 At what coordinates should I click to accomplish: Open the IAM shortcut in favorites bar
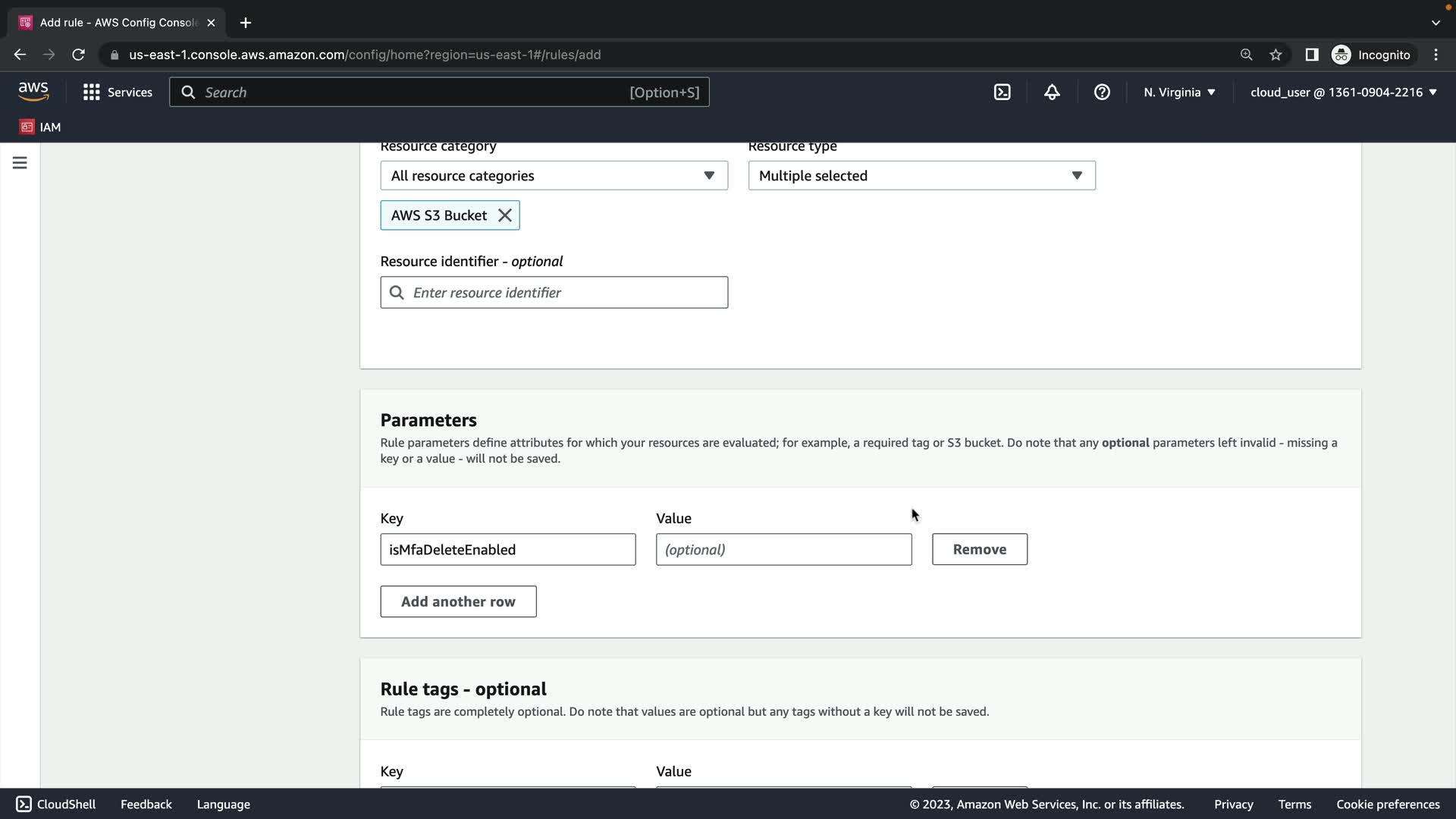[41, 127]
